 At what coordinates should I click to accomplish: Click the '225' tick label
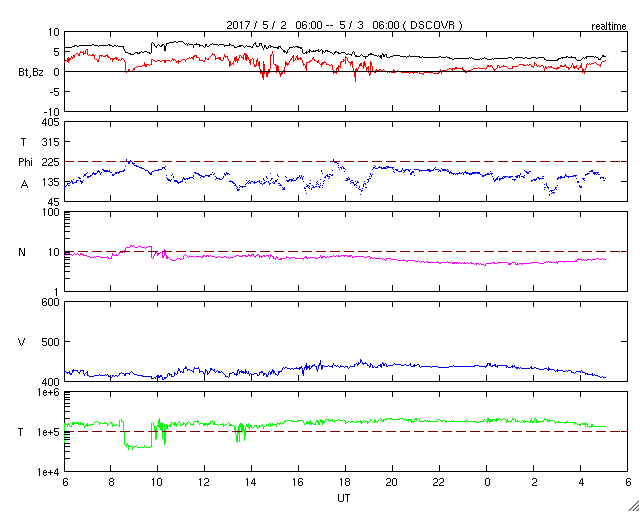[51, 162]
